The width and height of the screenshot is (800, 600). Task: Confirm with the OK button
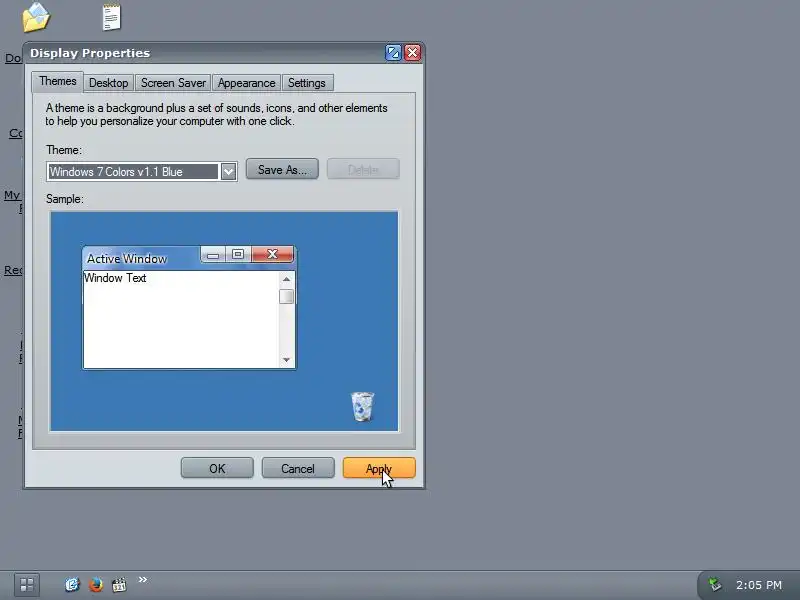click(x=217, y=468)
